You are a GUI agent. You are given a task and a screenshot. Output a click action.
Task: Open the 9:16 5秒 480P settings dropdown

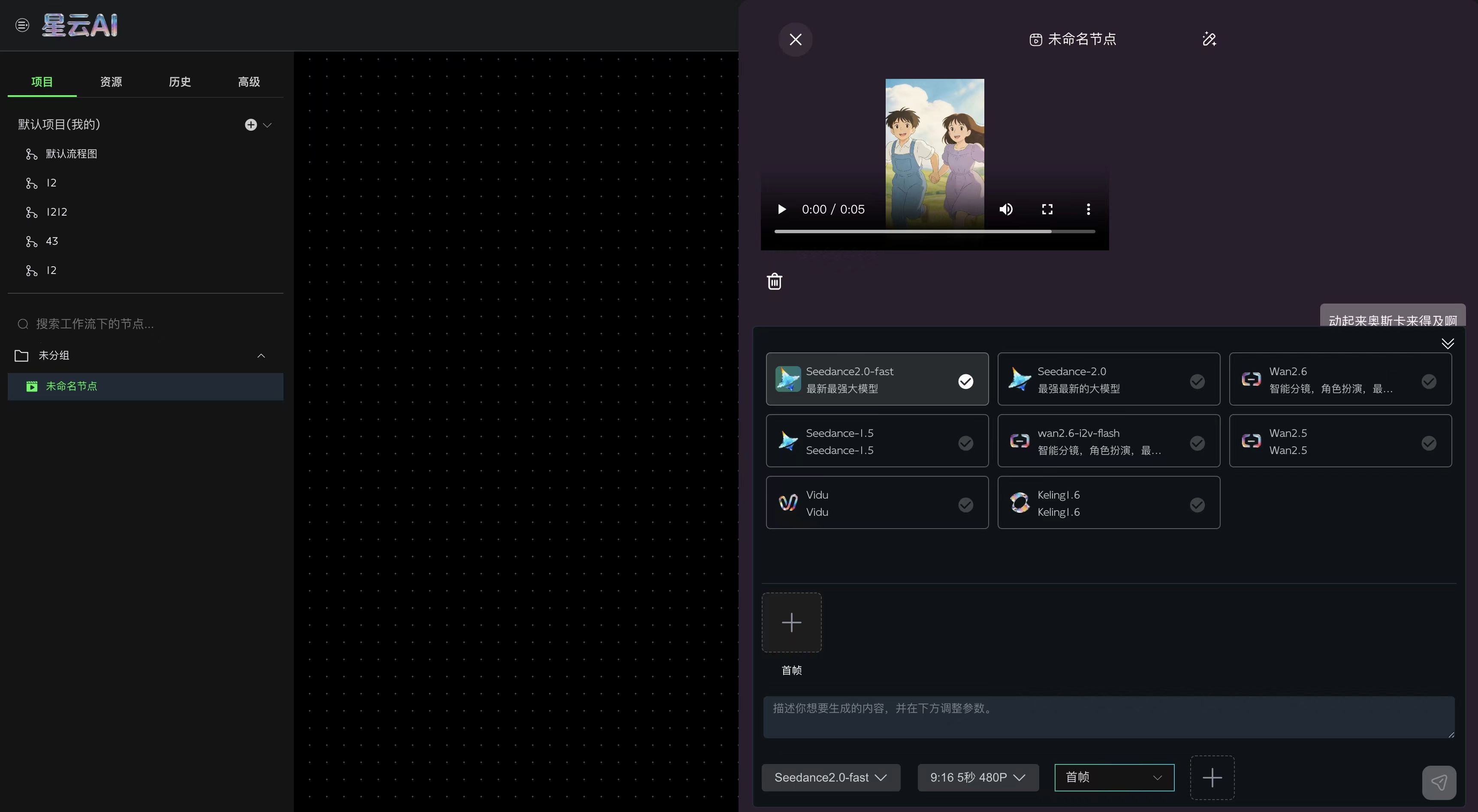(x=977, y=778)
